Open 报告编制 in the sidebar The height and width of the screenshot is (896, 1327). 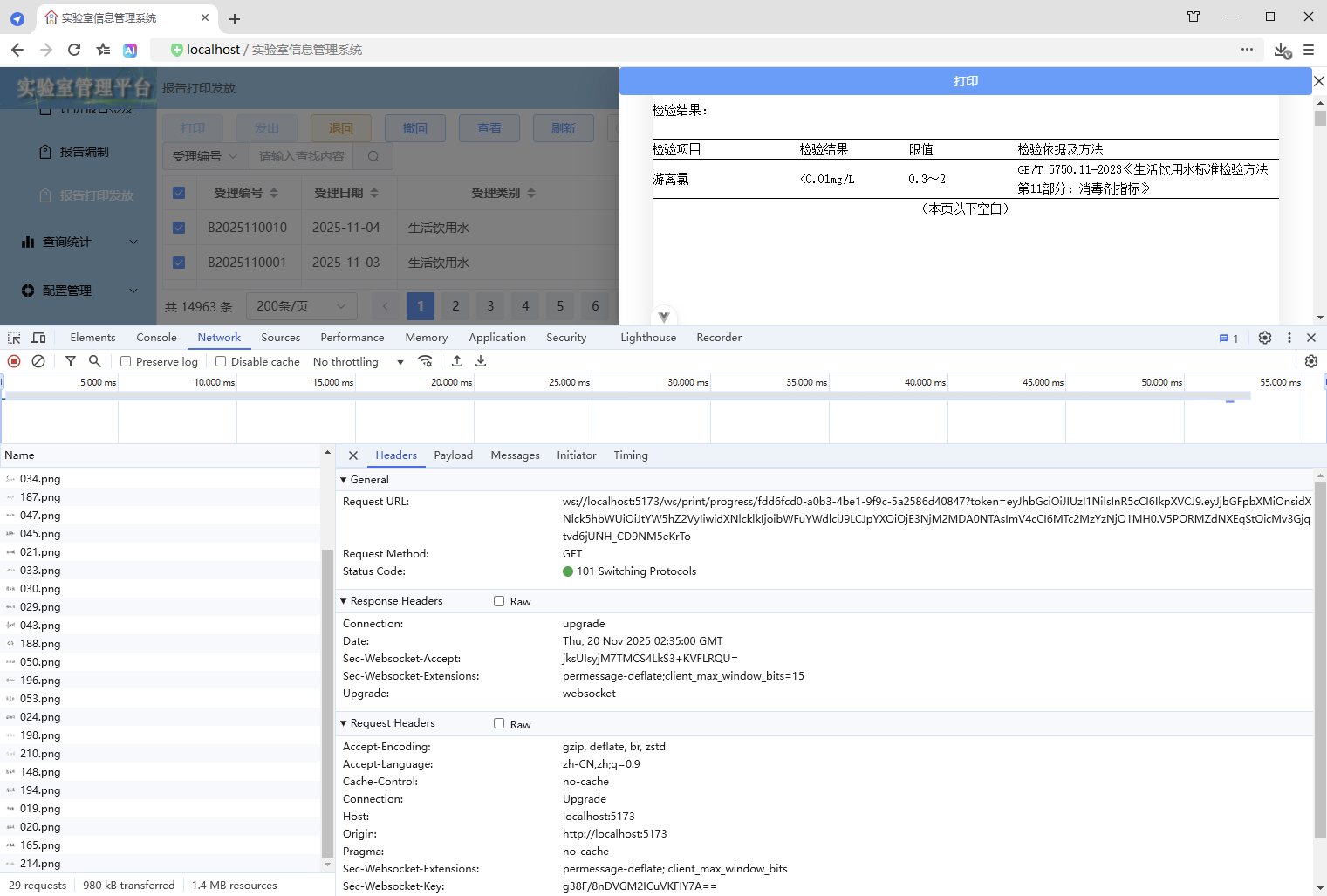tap(85, 152)
